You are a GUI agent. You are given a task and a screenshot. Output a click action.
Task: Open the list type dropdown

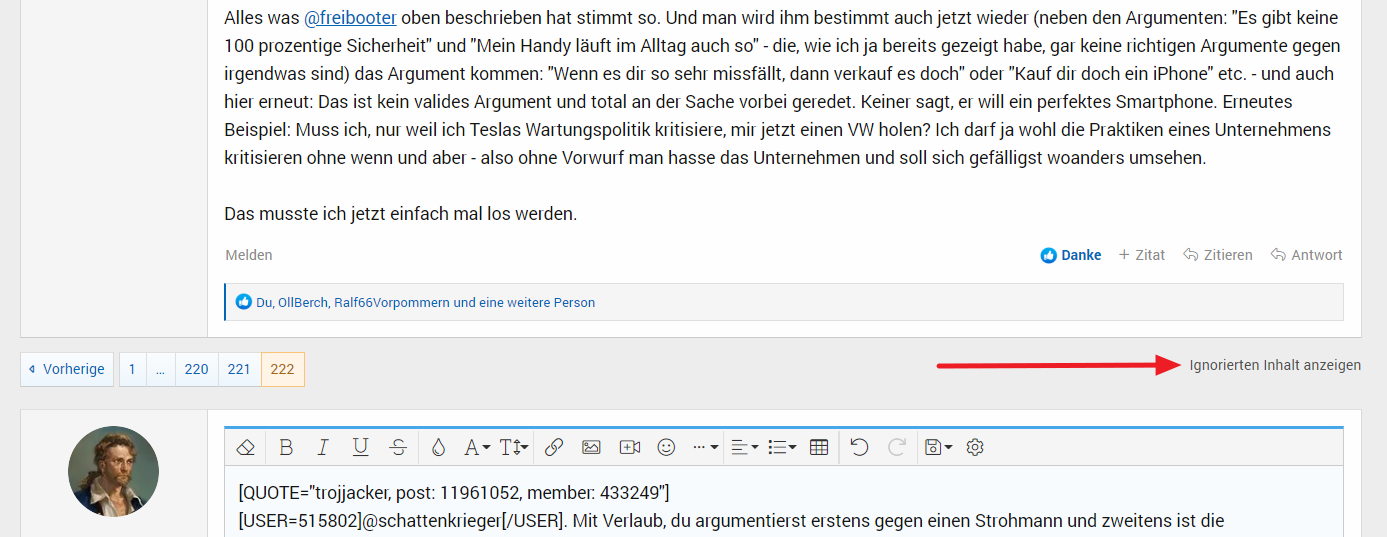[782, 447]
